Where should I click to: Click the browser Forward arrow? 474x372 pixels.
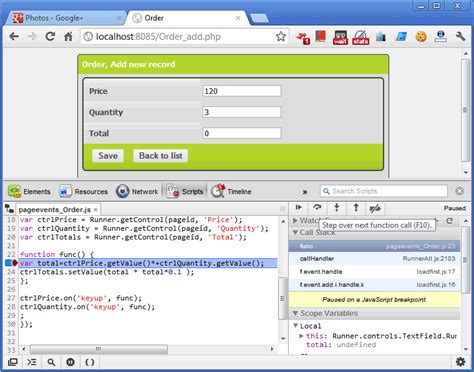(32, 36)
